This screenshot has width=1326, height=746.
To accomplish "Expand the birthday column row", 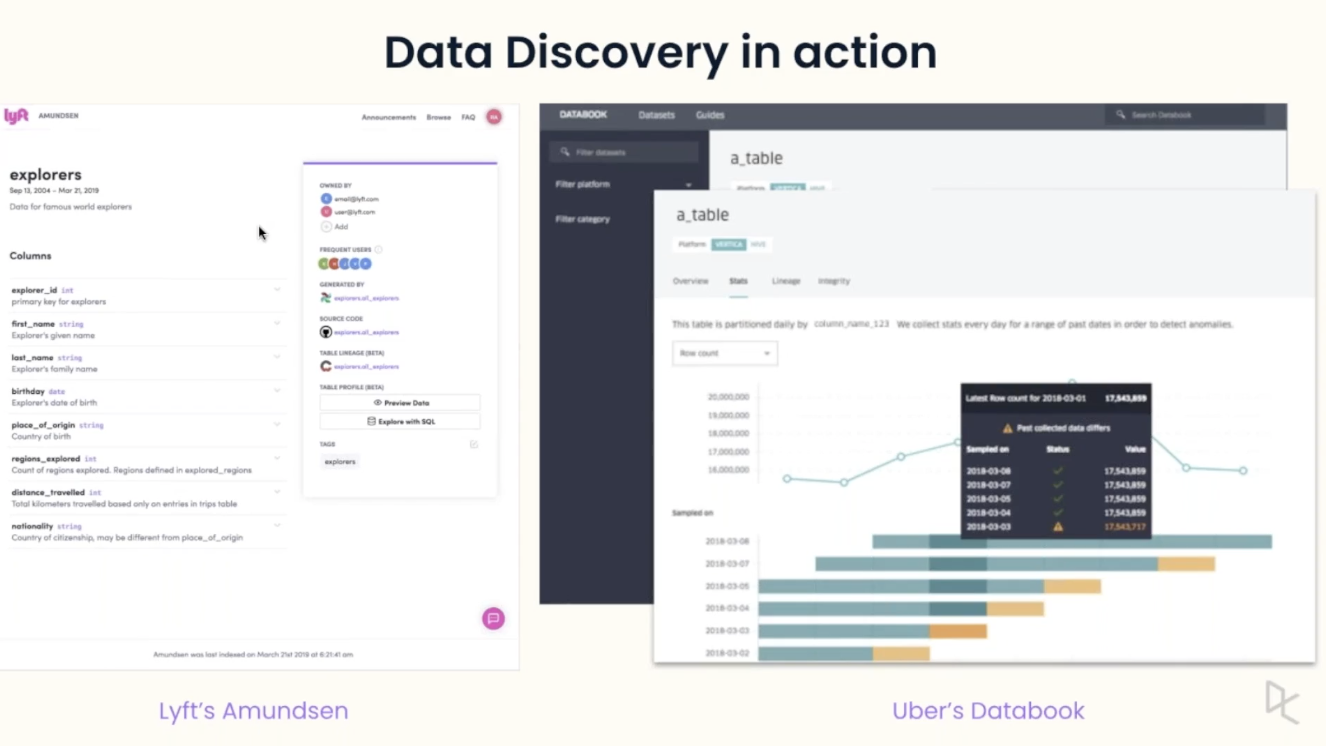I will click(277, 390).
